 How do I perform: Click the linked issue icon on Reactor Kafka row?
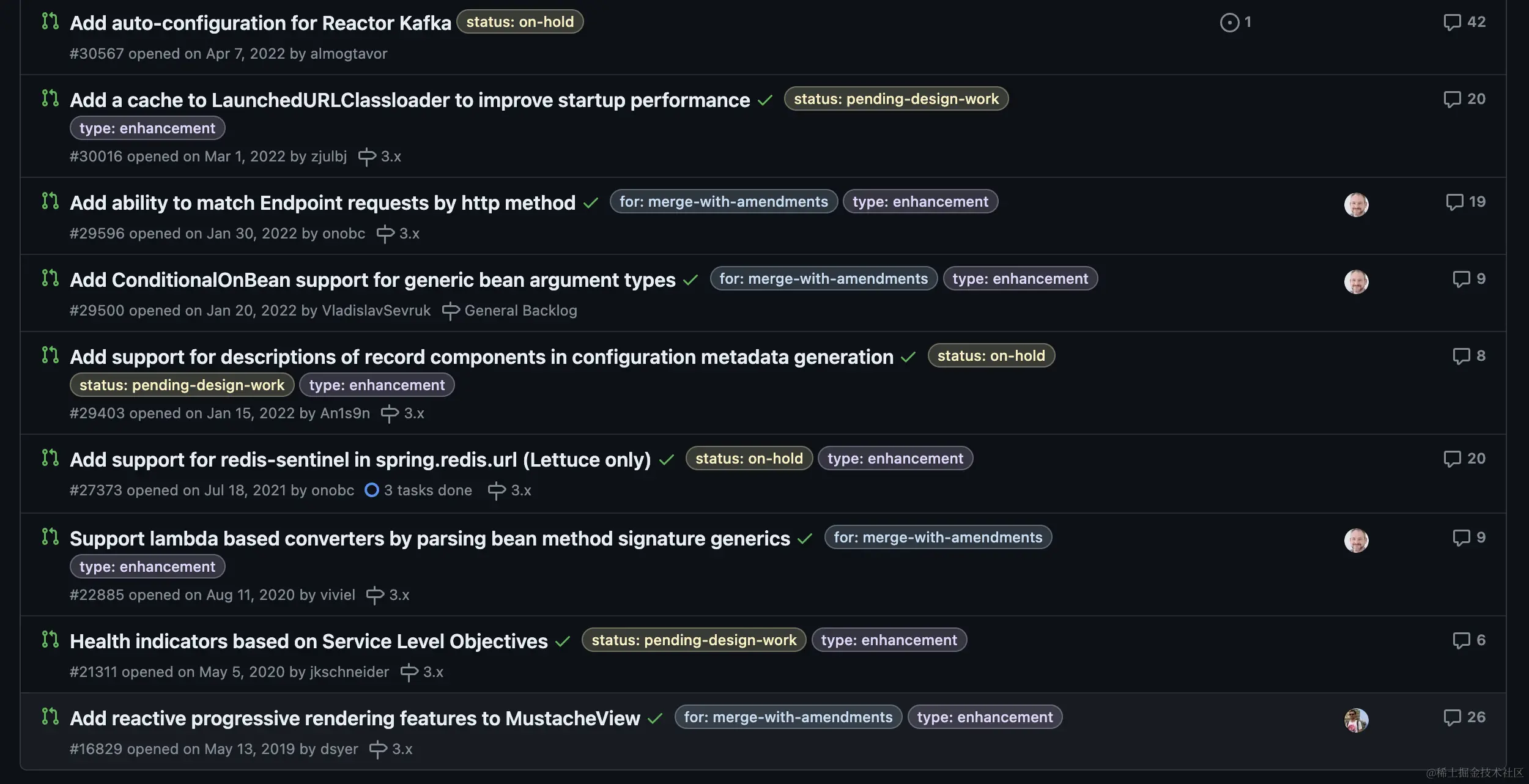tap(1229, 23)
